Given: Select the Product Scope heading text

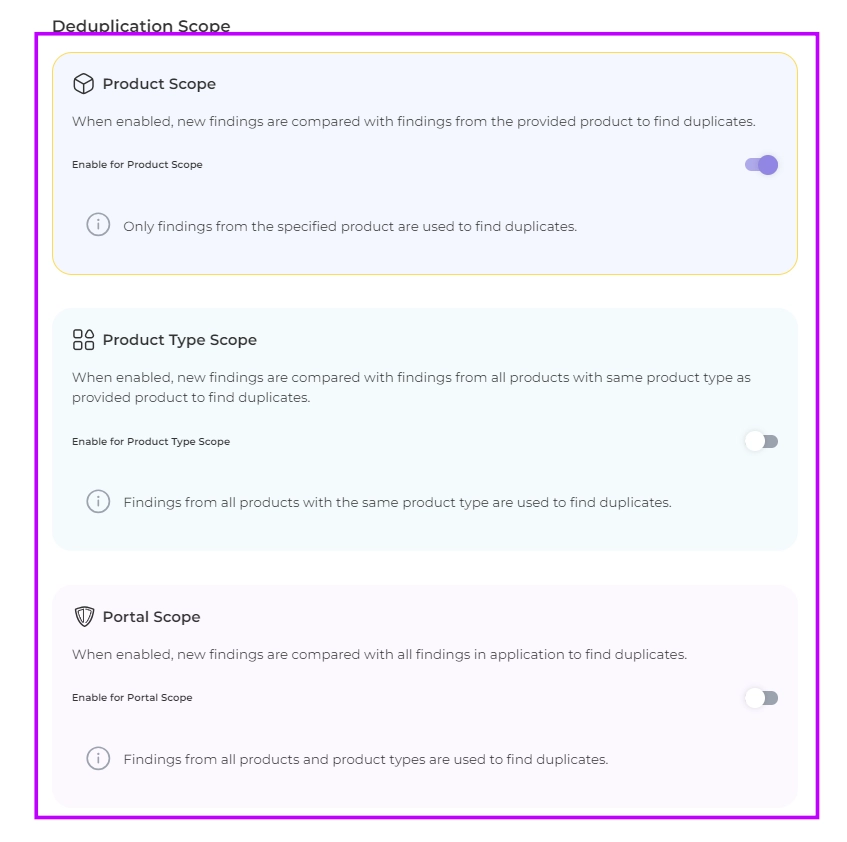Looking at the screenshot, I should pos(159,84).
